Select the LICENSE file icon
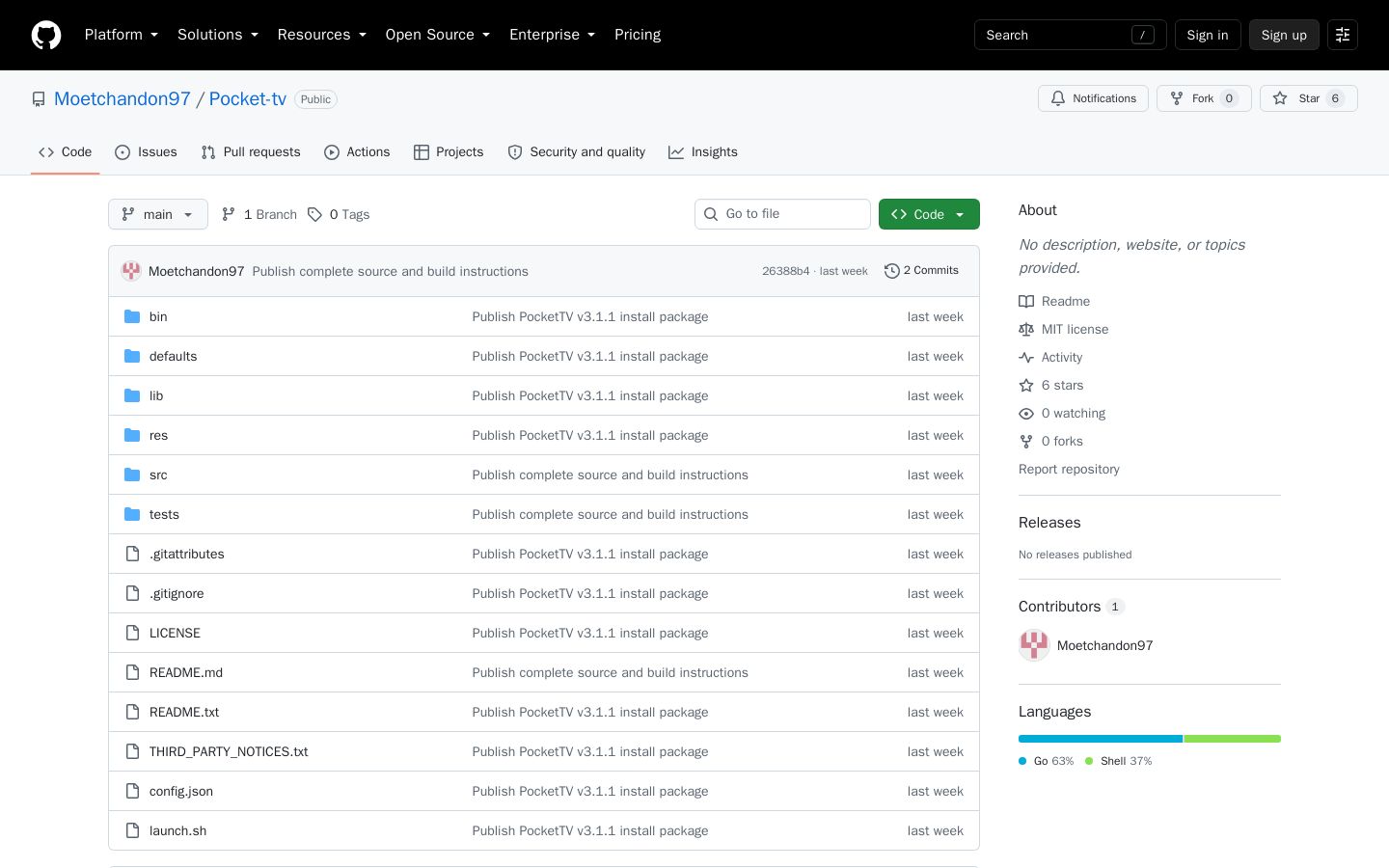 pyautogui.click(x=132, y=633)
